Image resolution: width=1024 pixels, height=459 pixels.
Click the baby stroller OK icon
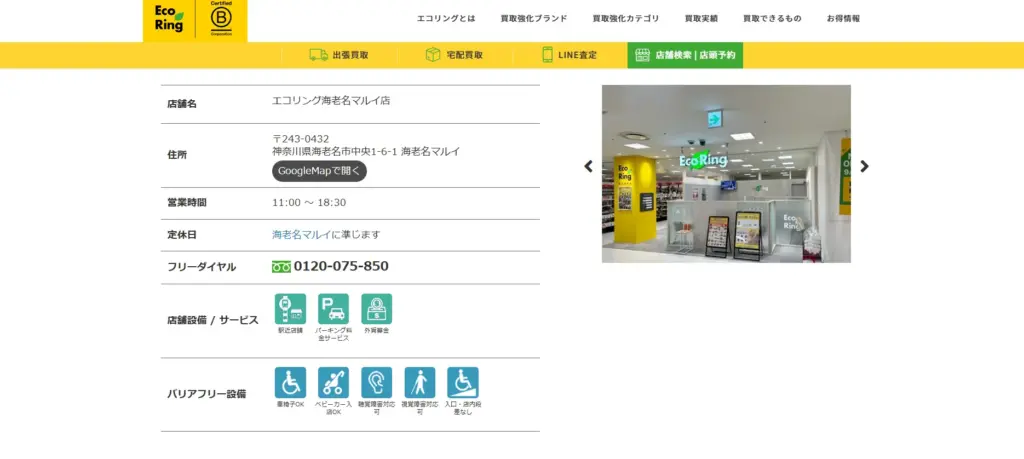[333, 383]
